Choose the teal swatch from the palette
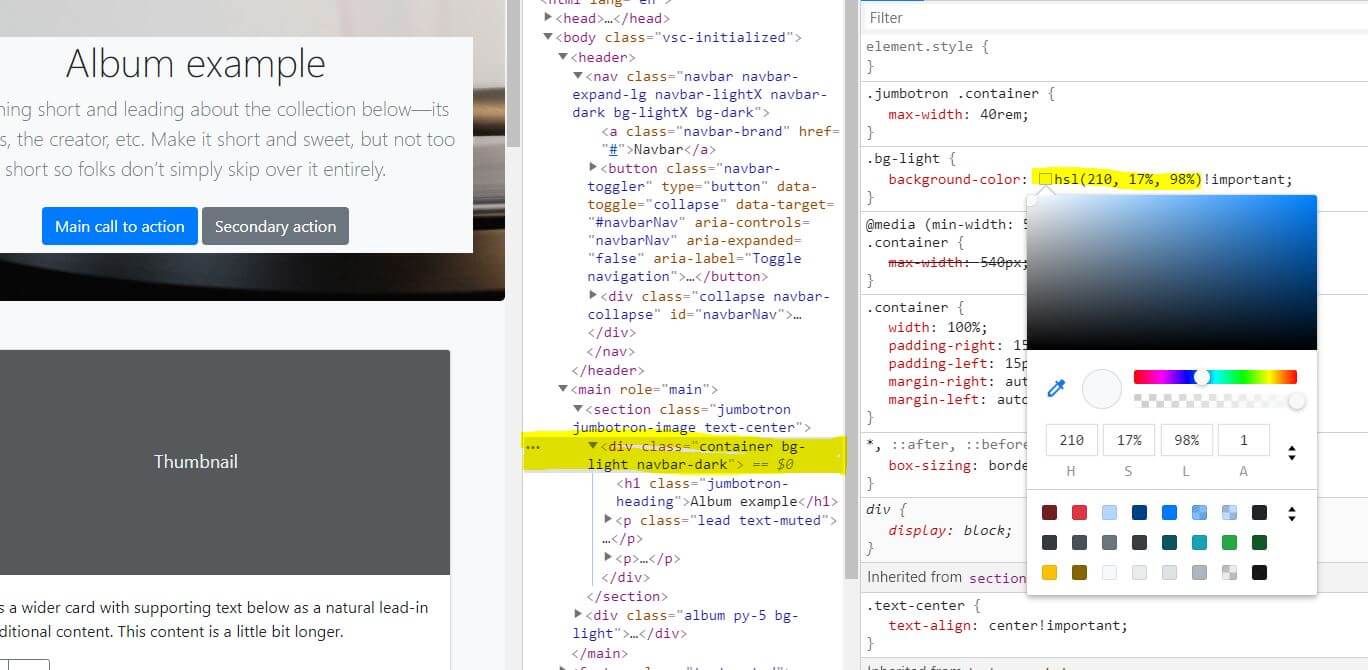Image resolution: width=1368 pixels, height=670 pixels. click(x=1199, y=542)
